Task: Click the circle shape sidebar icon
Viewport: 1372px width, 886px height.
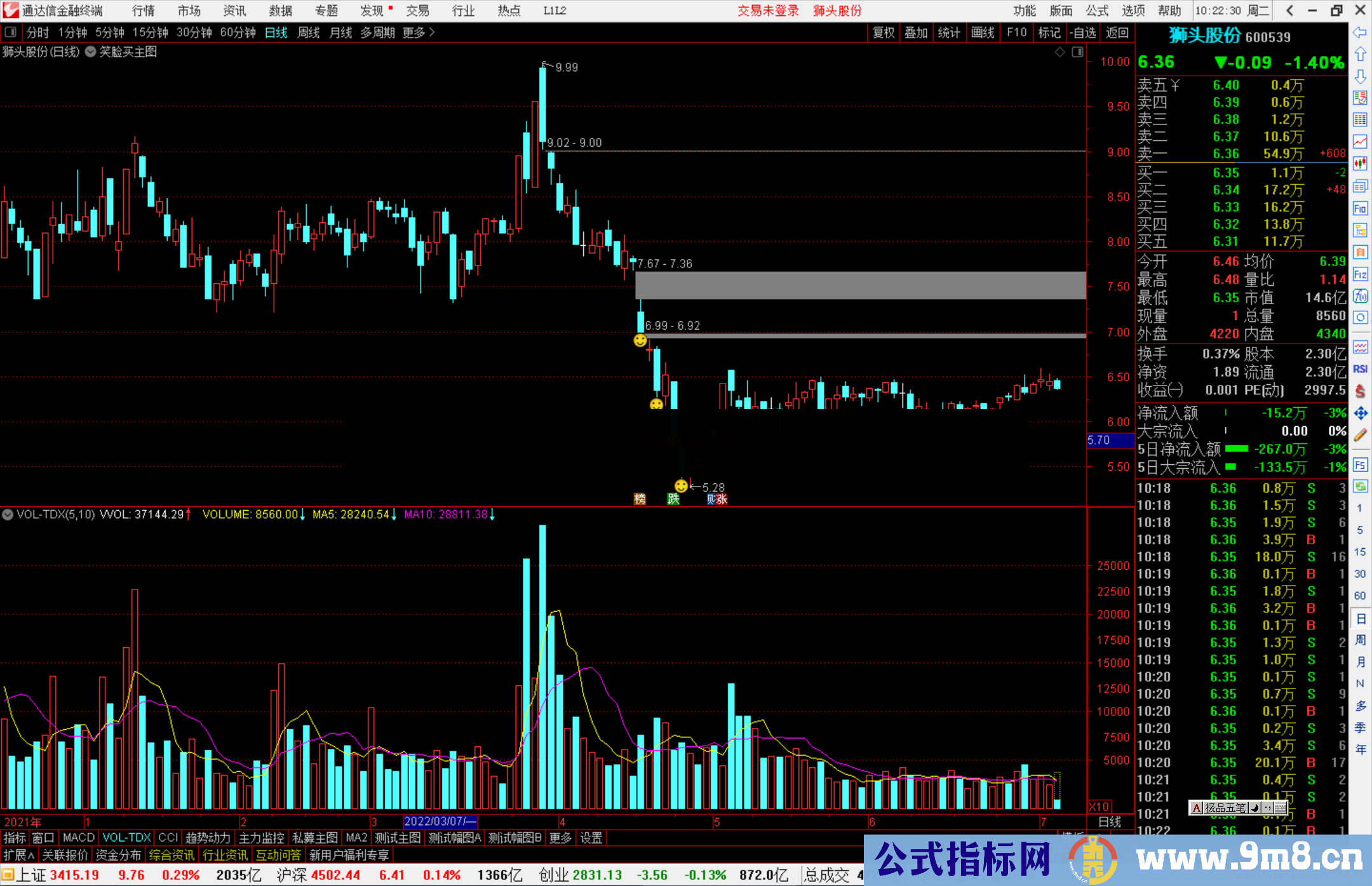Action: click(1360, 318)
